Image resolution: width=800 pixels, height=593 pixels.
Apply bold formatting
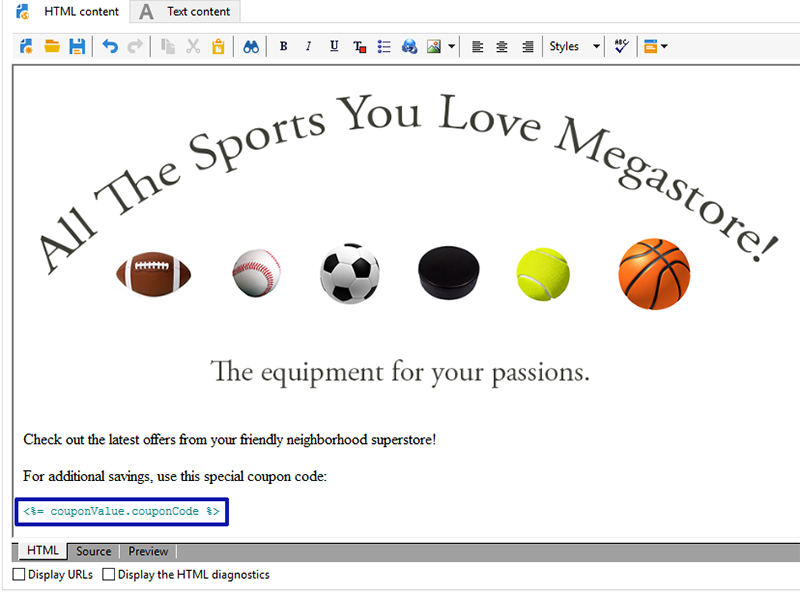pyautogui.click(x=284, y=46)
